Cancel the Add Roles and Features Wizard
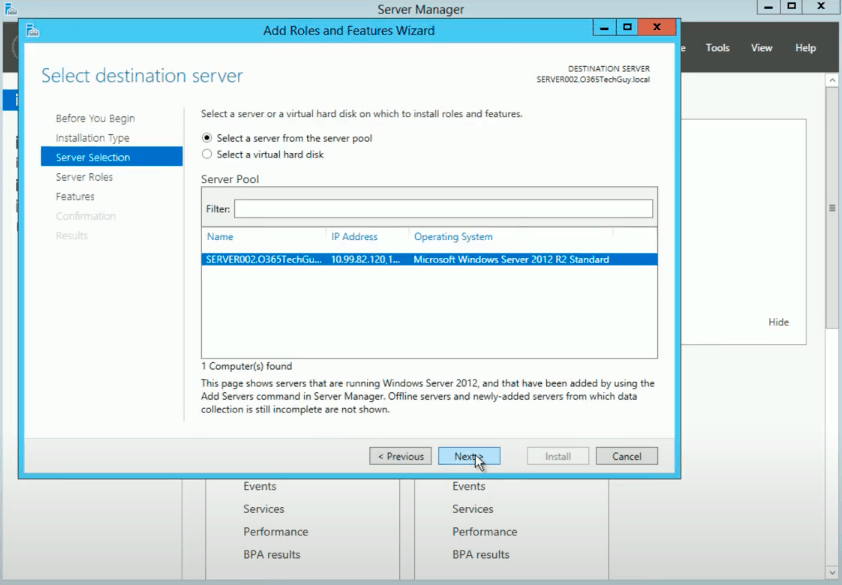 627,456
